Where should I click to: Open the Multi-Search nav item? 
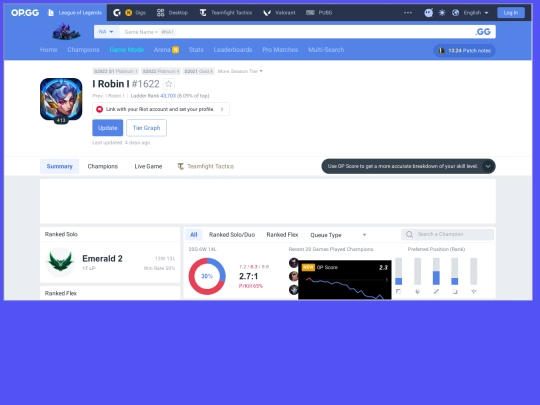(x=326, y=50)
